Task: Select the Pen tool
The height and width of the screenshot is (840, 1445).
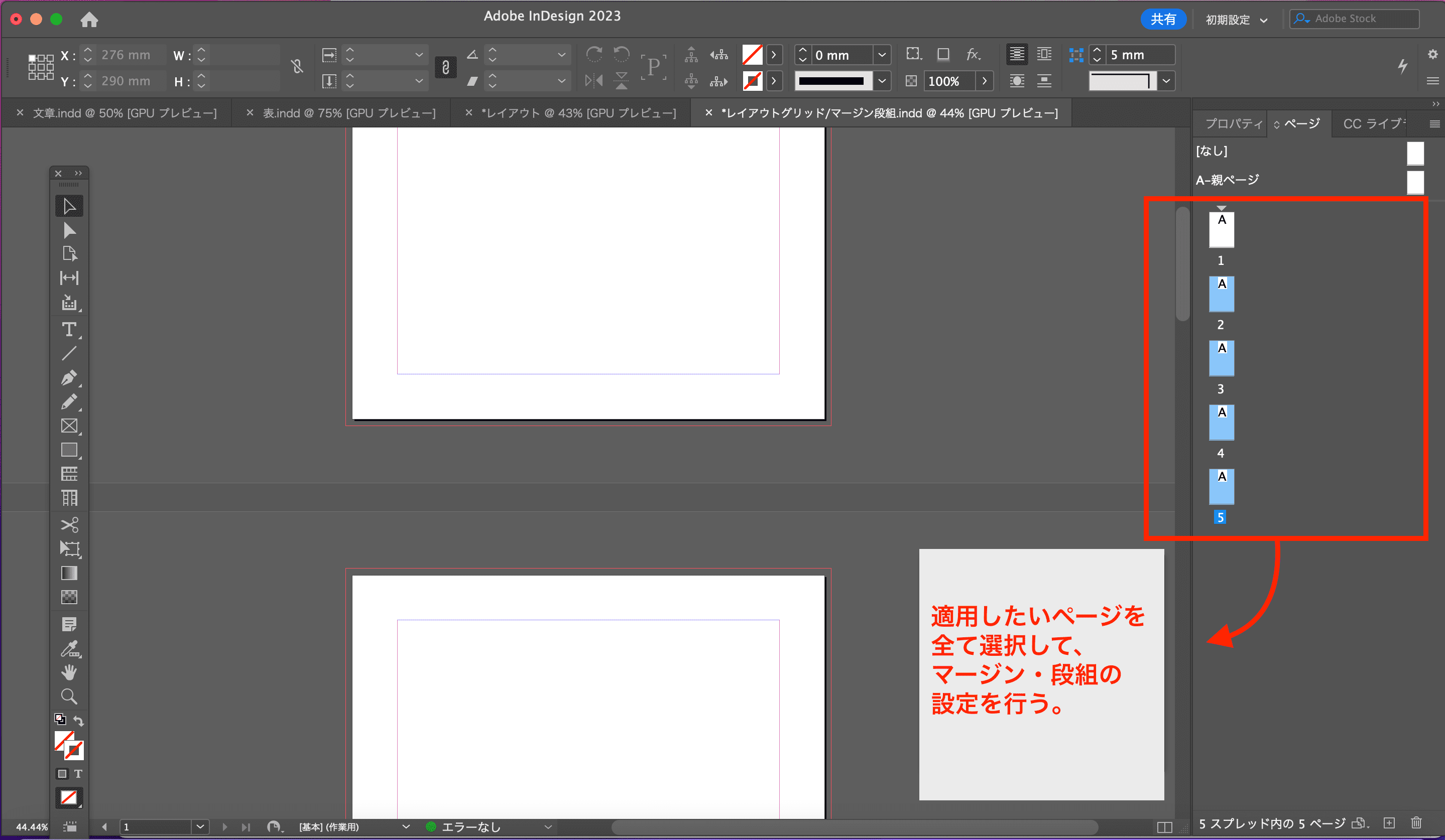Action: pyautogui.click(x=69, y=378)
